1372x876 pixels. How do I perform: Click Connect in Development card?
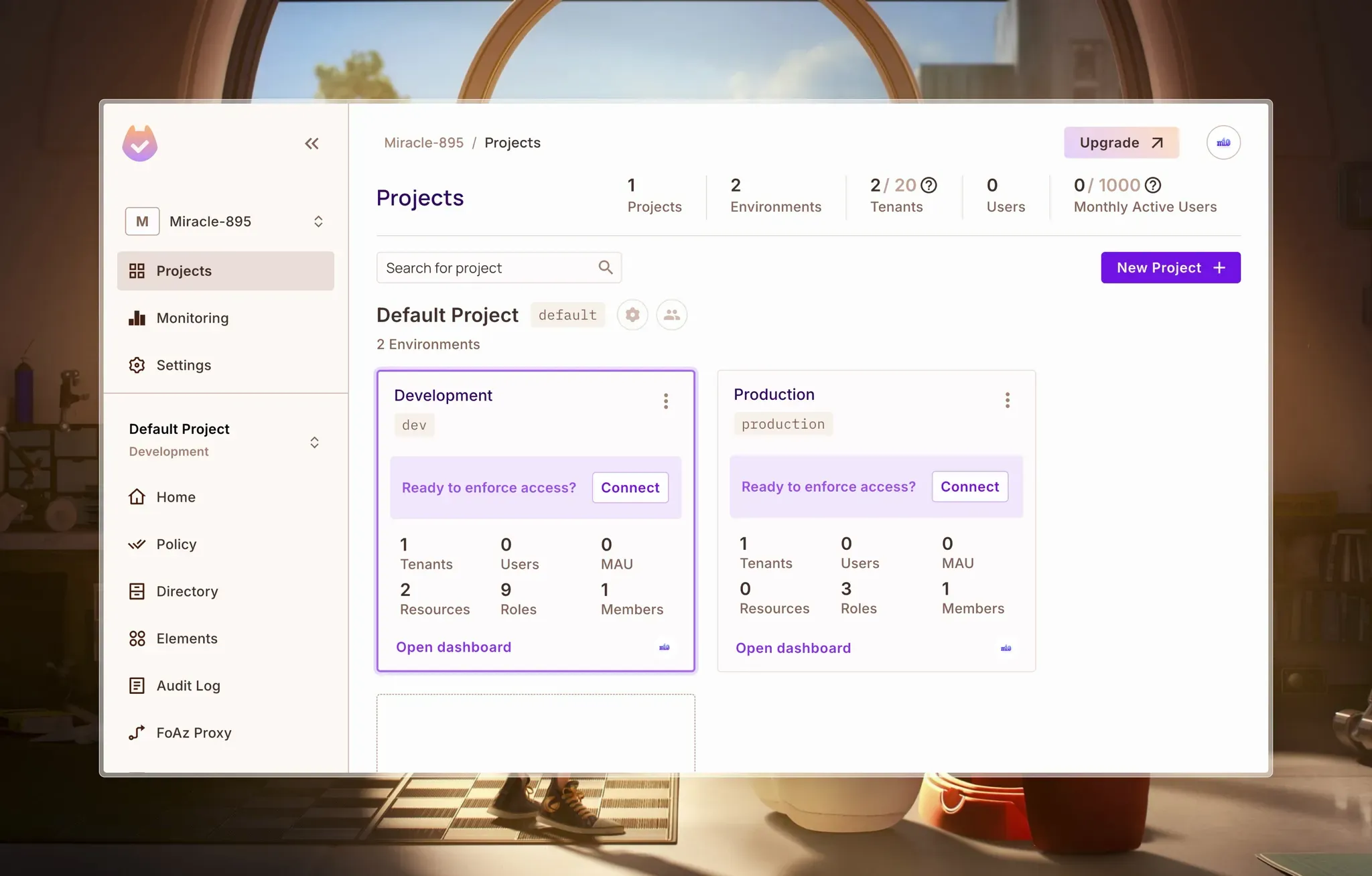pos(630,488)
